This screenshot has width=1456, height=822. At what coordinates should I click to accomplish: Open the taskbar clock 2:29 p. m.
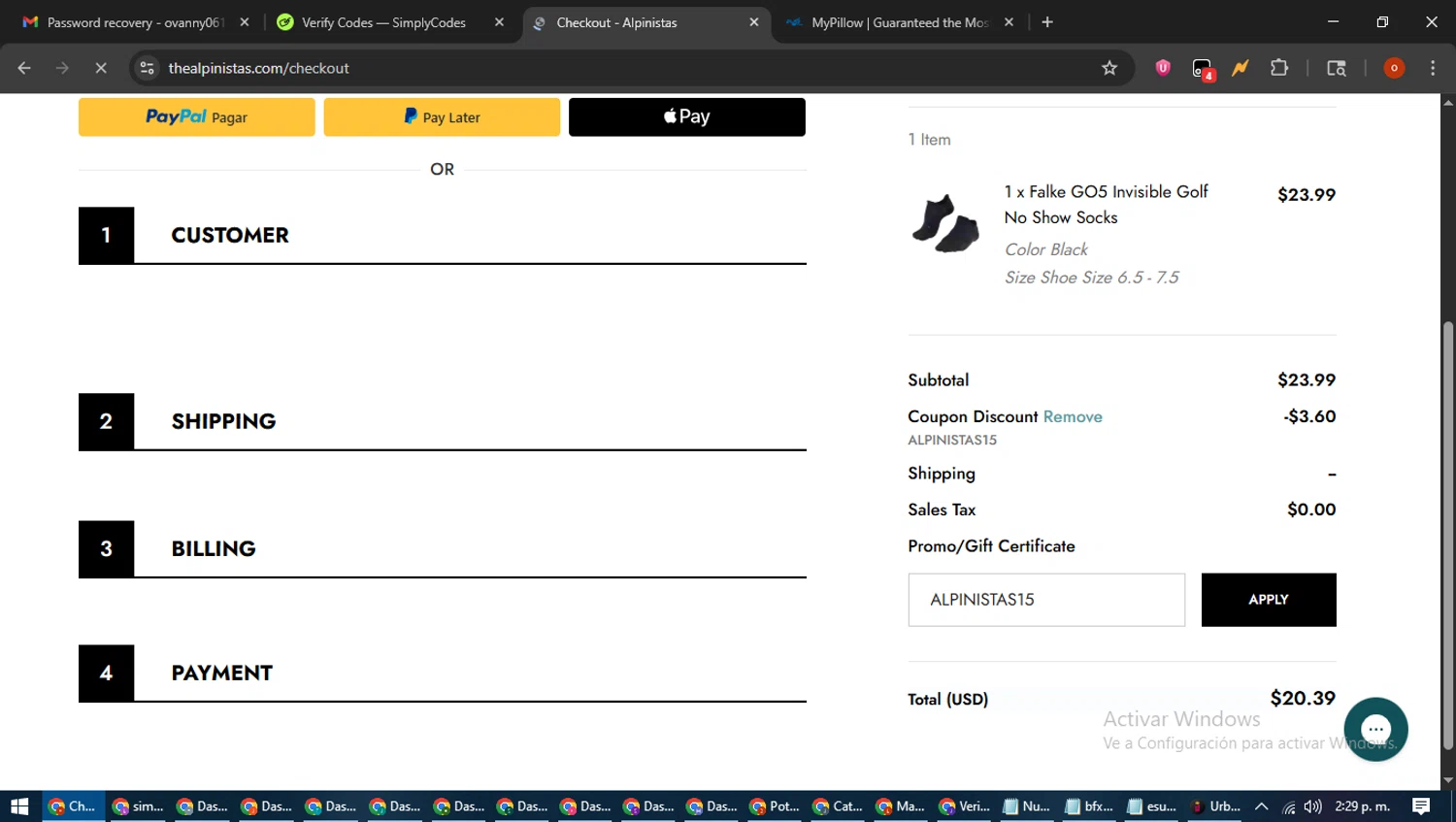tap(1363, 806)
